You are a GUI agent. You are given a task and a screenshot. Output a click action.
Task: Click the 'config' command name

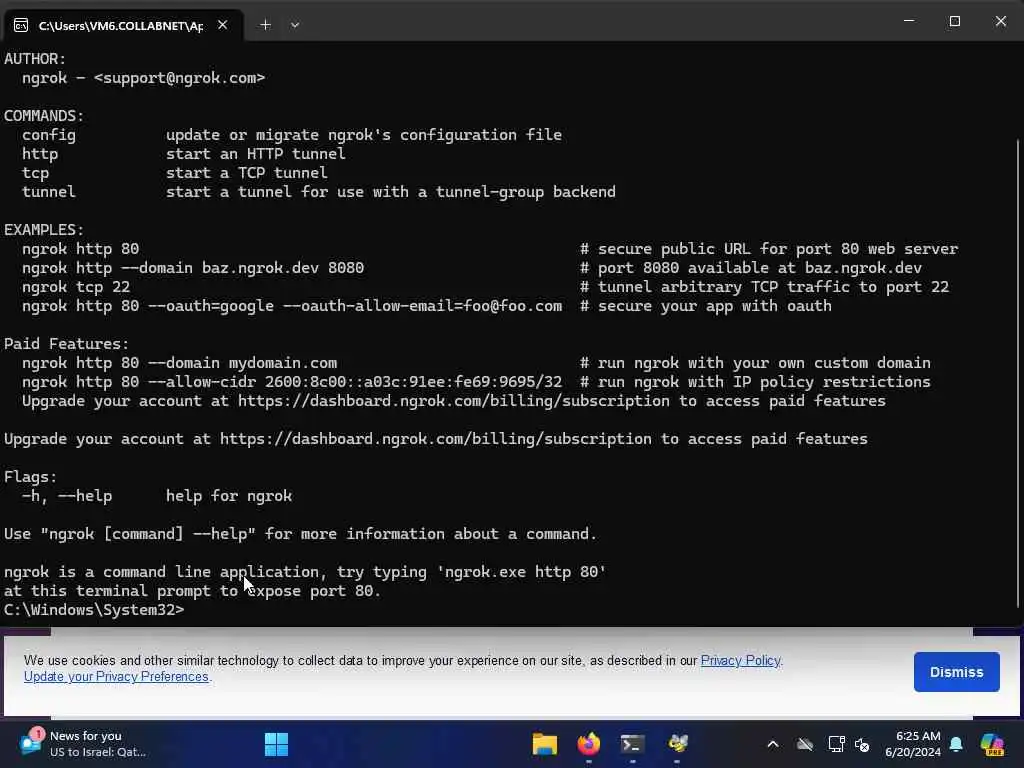point(49,135)
